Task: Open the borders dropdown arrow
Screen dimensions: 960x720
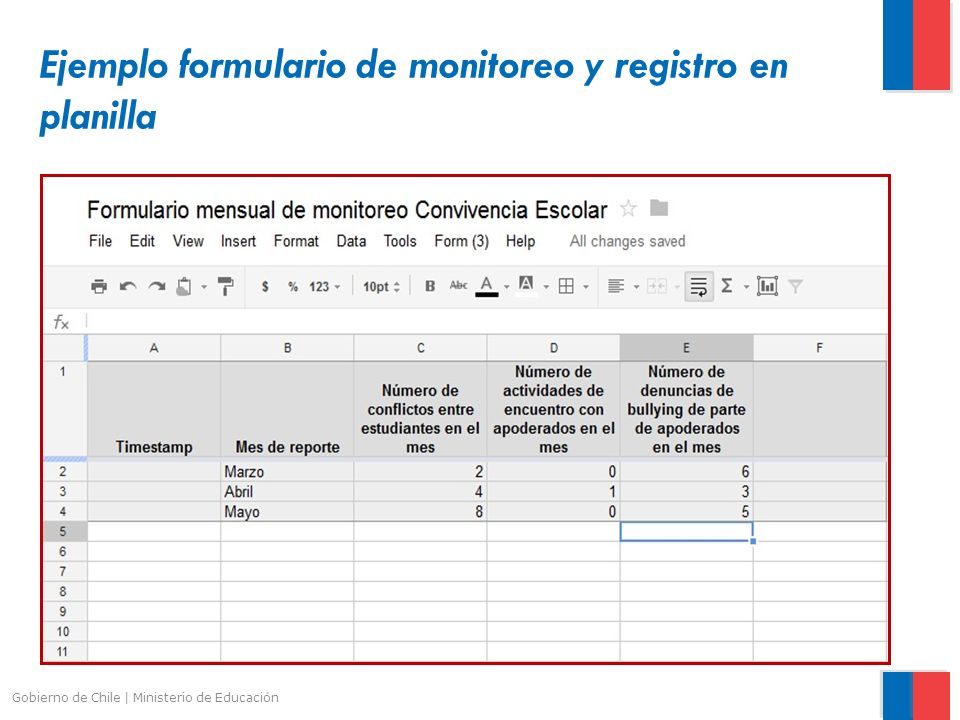Action: 586,287
